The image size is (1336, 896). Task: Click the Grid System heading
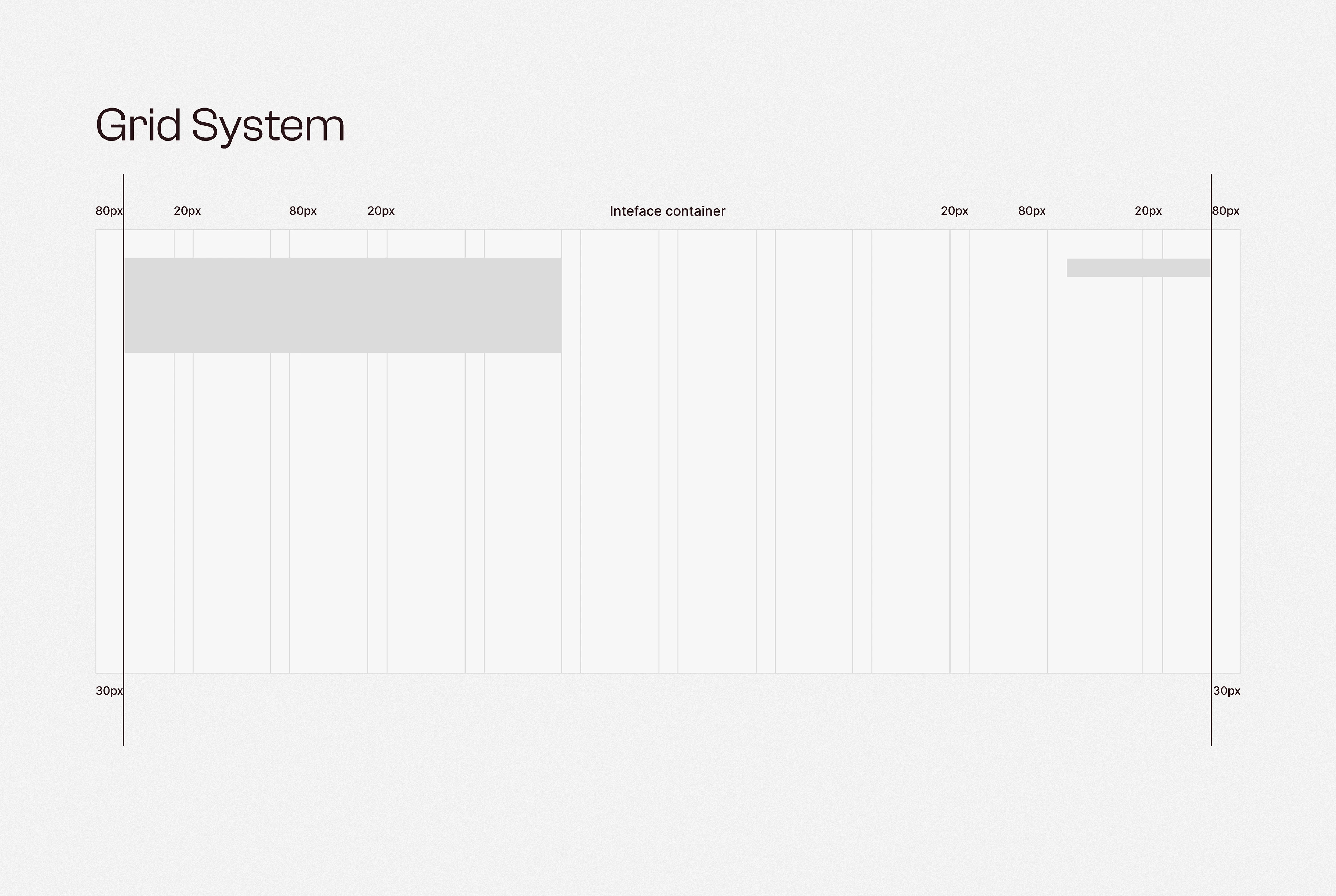220,125
